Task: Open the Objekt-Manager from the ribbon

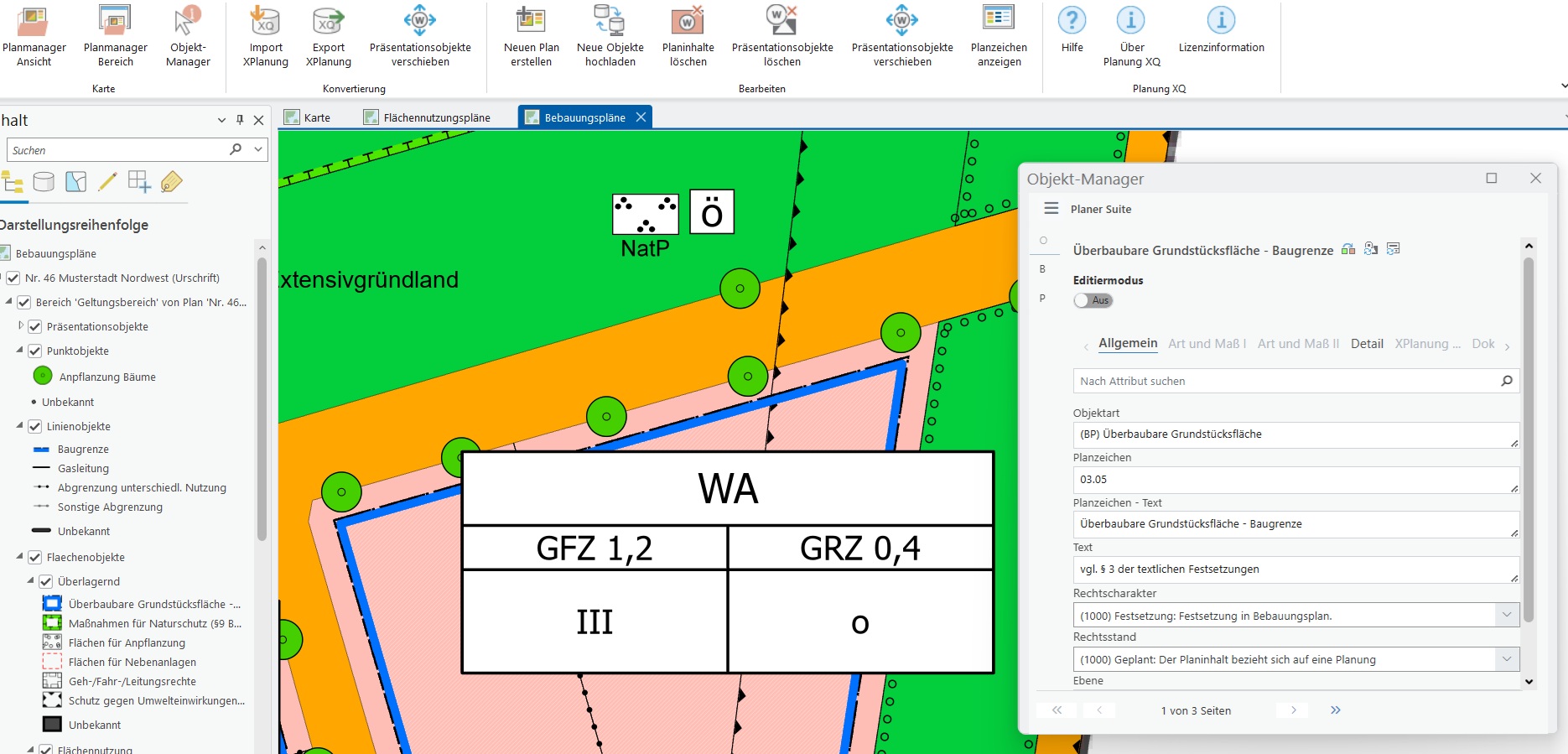Action: [188, 21]
